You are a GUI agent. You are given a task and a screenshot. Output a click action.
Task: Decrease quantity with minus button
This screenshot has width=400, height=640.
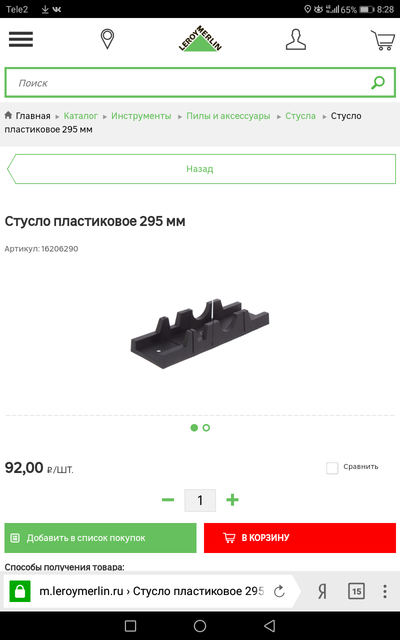click(168, 500)
